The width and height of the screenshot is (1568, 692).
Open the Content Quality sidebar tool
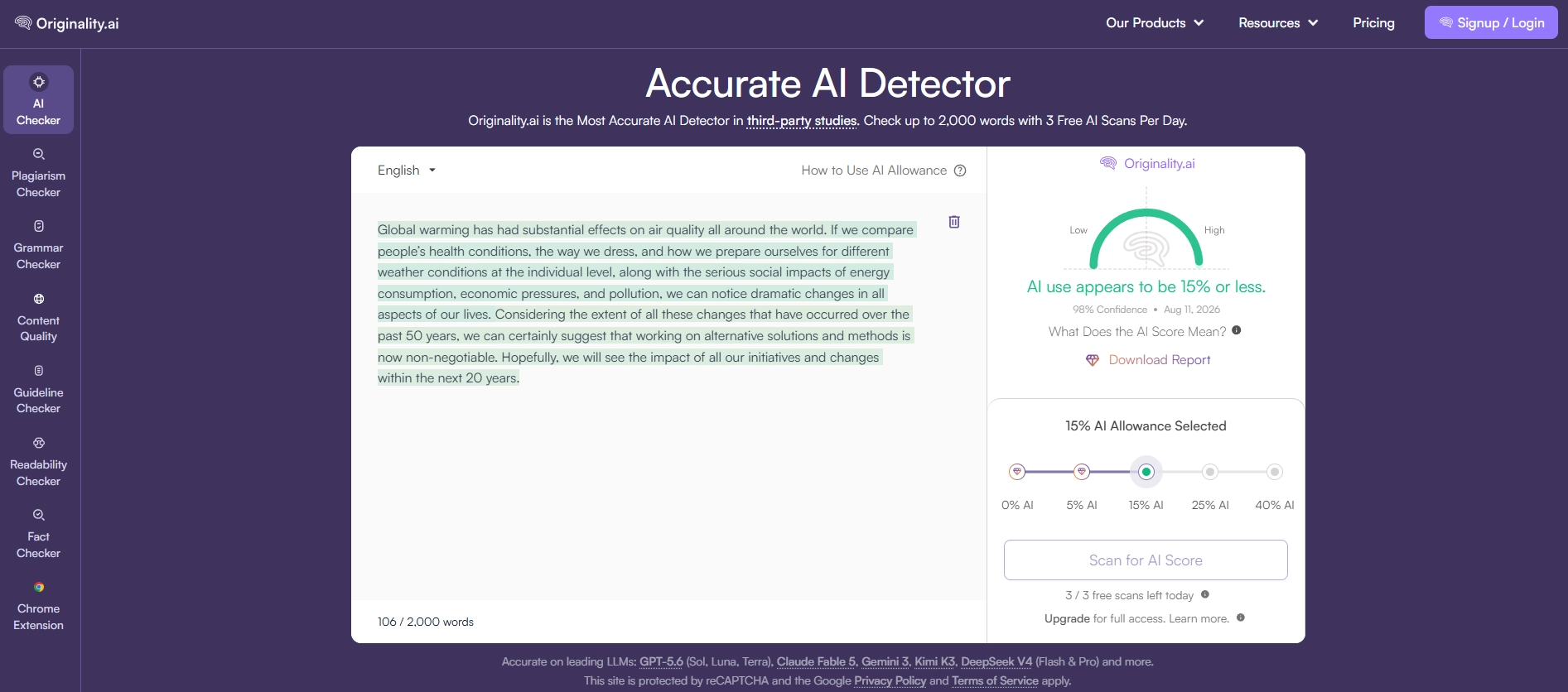38,317
